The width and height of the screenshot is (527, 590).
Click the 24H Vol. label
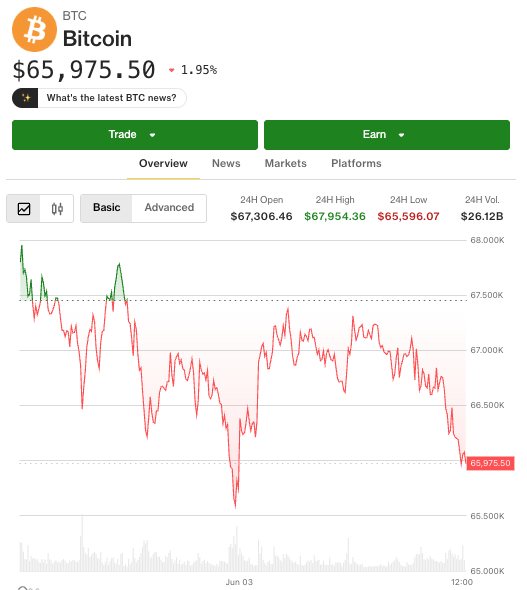(x=482, y=200)
